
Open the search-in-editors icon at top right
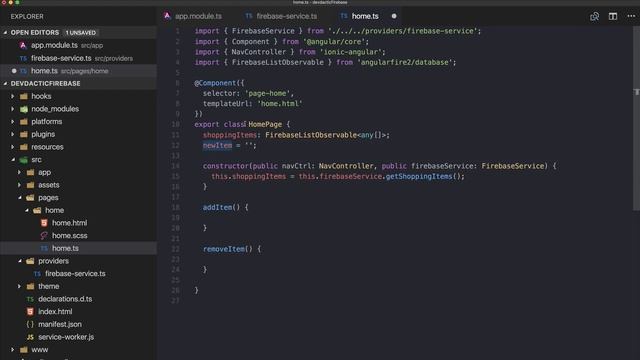(x=594, y=16)
